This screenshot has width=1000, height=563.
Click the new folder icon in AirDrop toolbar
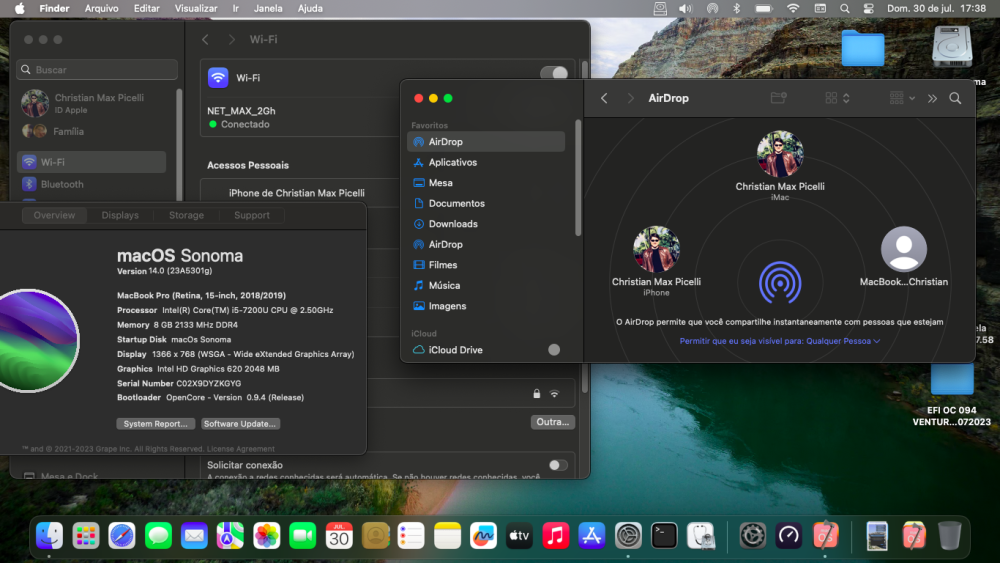778,98
